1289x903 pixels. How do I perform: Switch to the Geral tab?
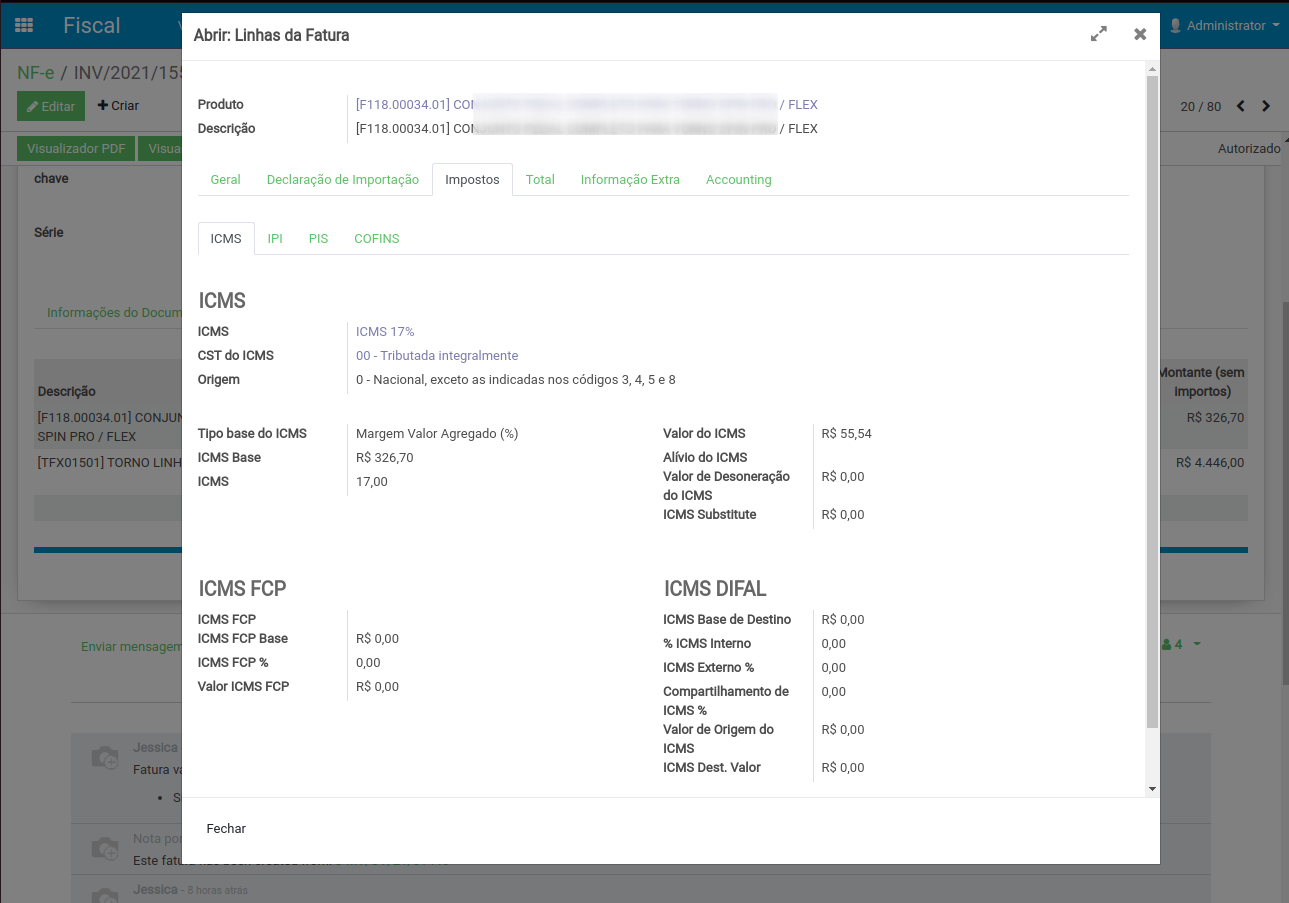click(x=225, y=180)
